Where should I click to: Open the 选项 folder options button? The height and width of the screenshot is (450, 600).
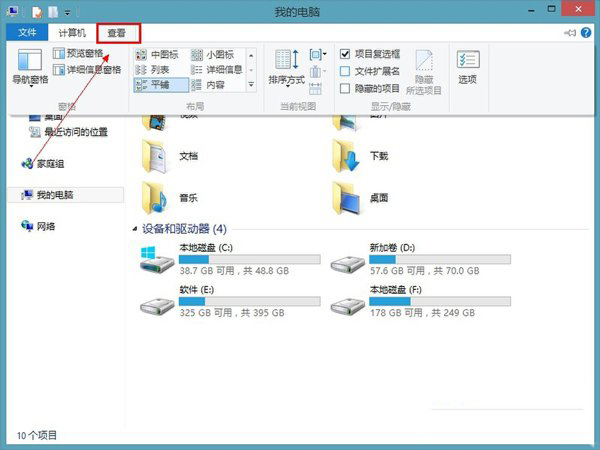468,67
